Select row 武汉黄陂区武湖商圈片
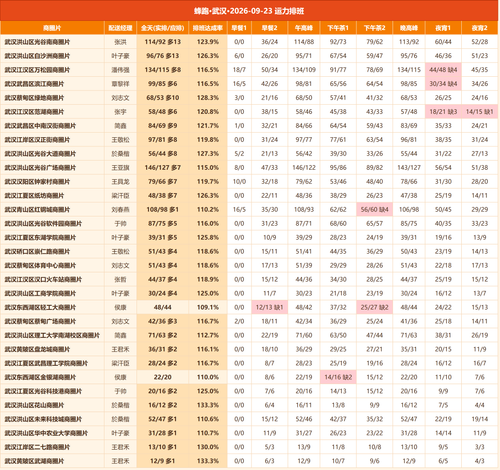This screenshot has height=470, width=500. pyautogui.click(x=249, y=461)
